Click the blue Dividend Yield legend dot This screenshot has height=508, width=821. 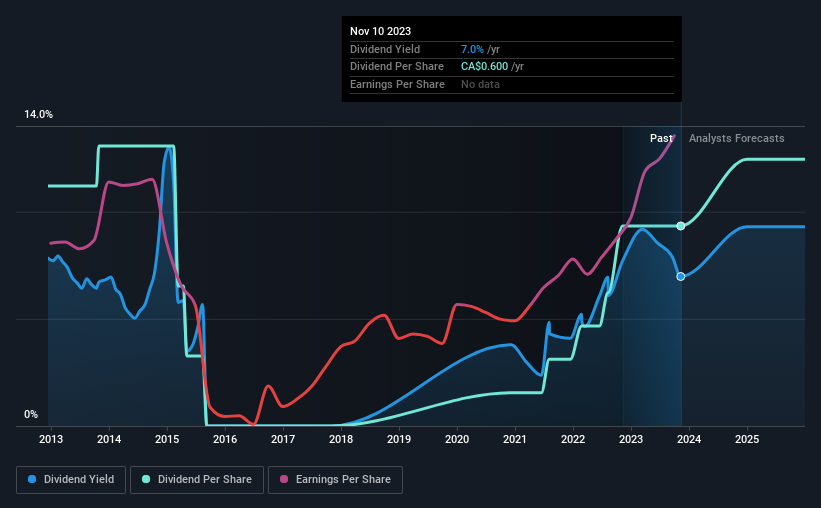[x=32, y=479]
